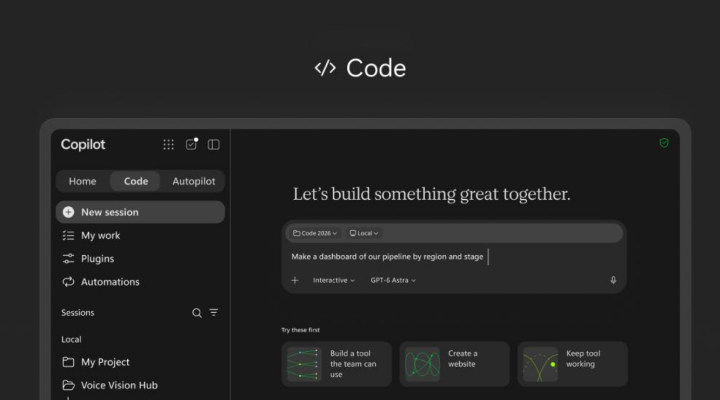The width and height of the screenshot is (720, 400).
Task: Open the Code 2026 folder dropdown
Action: (315, 233)
